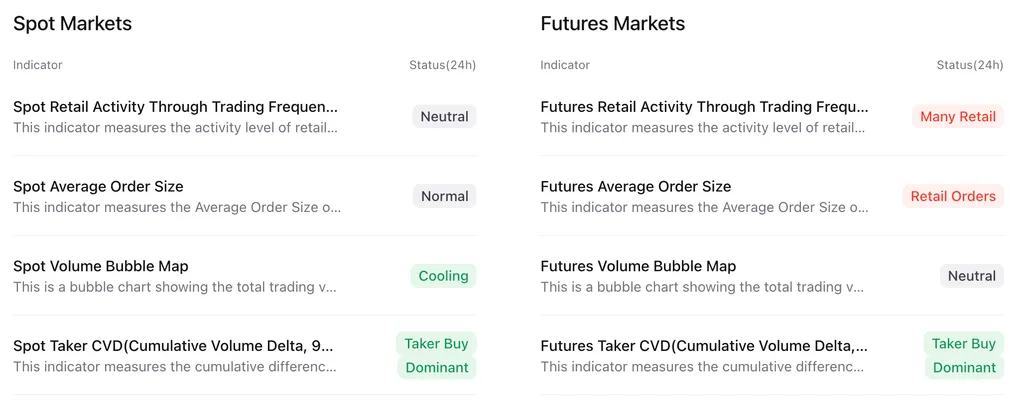Click the red Many Retail badge
The height and width of the screenshot is (409, 1024).
pyautogui.click(x=958, y=117)
